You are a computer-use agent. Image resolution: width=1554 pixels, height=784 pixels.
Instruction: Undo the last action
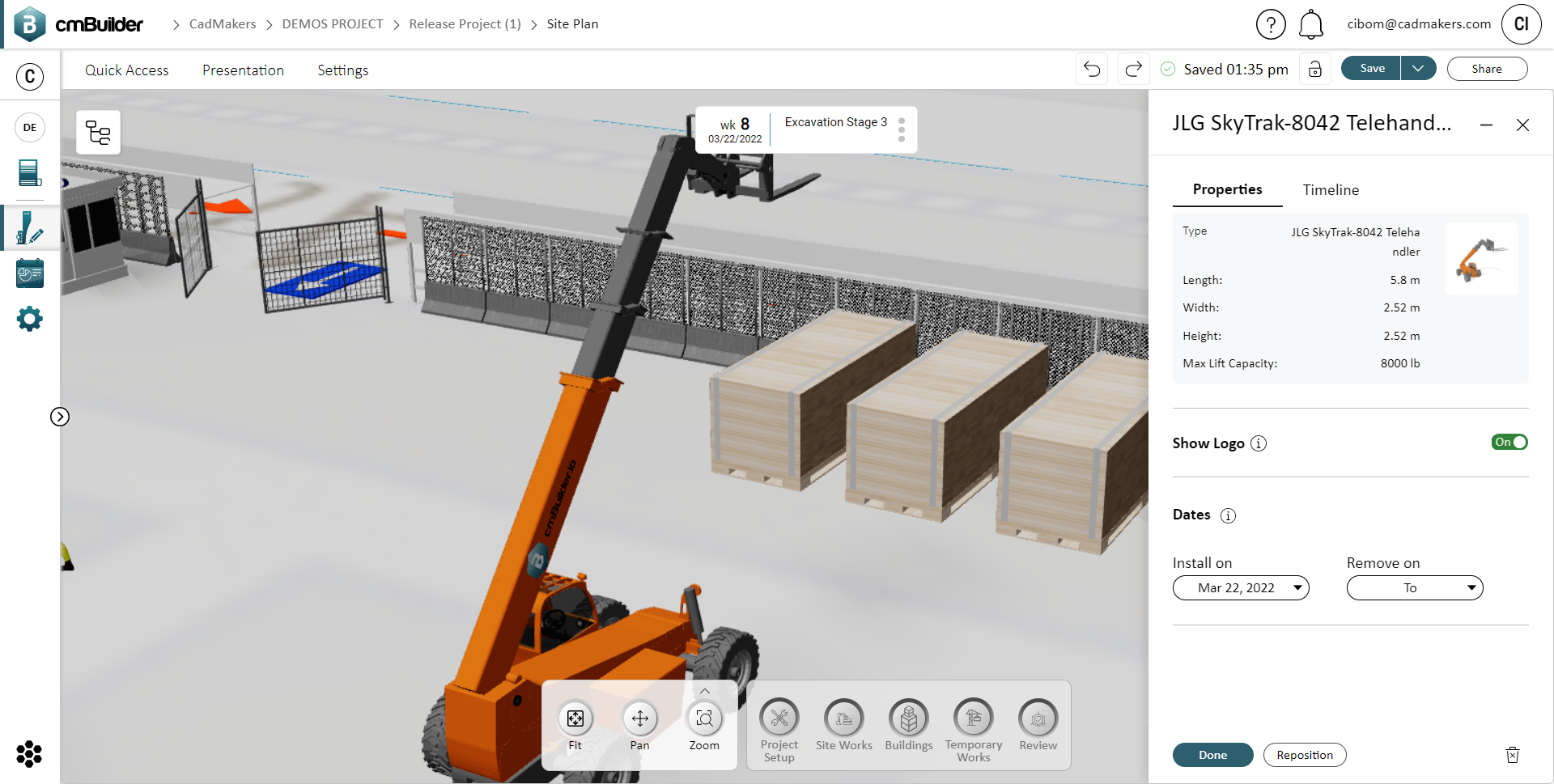(1092, 69)
